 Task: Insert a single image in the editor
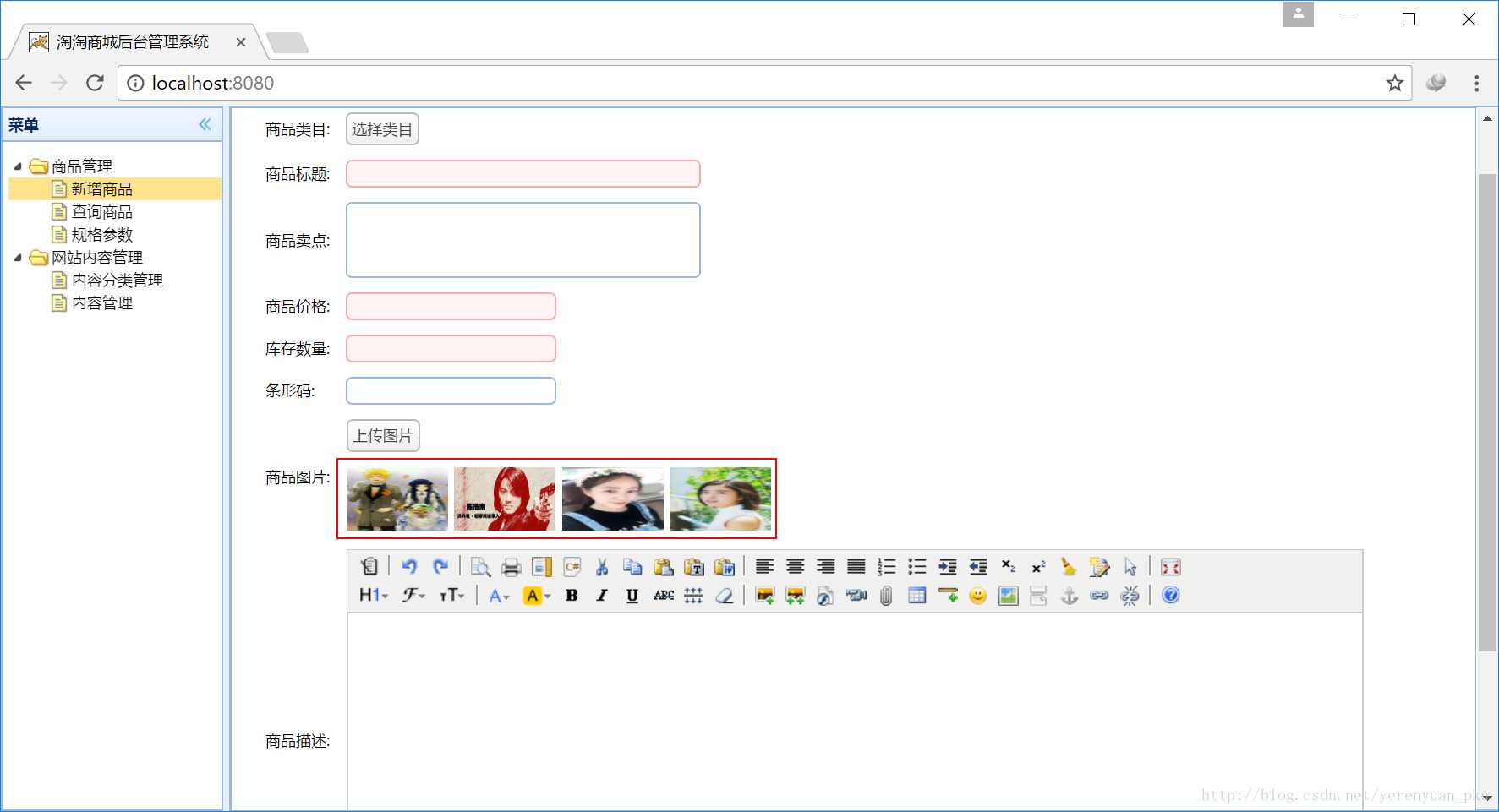click(765, 596)
